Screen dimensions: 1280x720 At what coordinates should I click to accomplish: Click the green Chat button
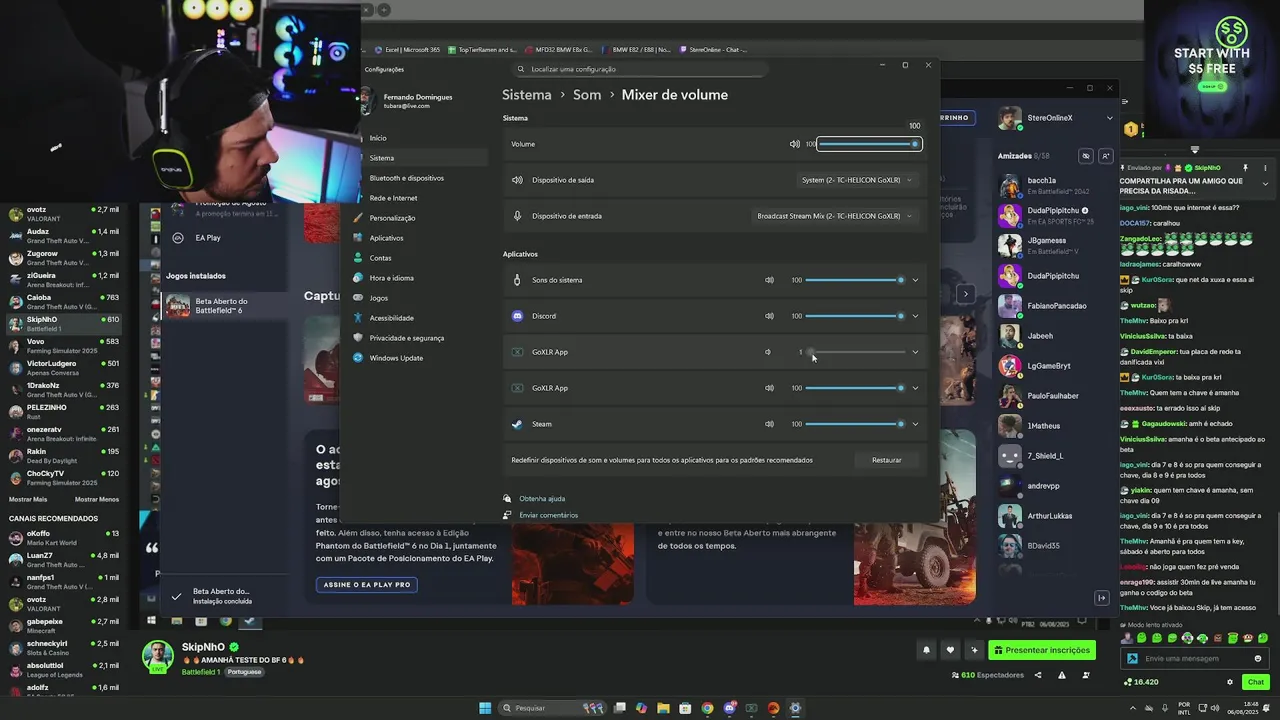click(1255, 682)
